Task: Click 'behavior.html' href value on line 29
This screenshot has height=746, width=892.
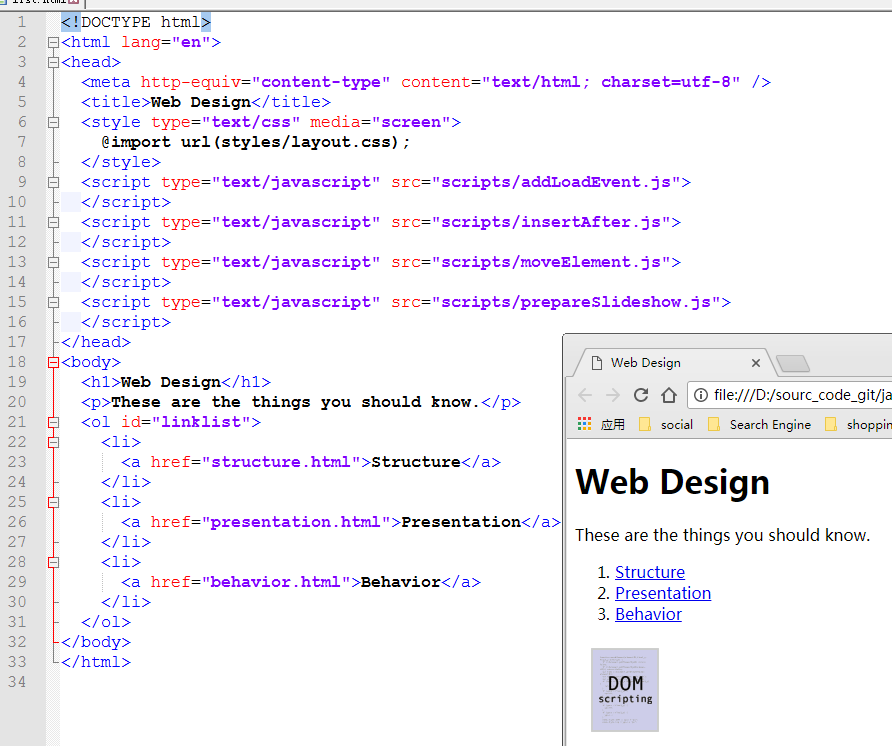Action: 275,582
